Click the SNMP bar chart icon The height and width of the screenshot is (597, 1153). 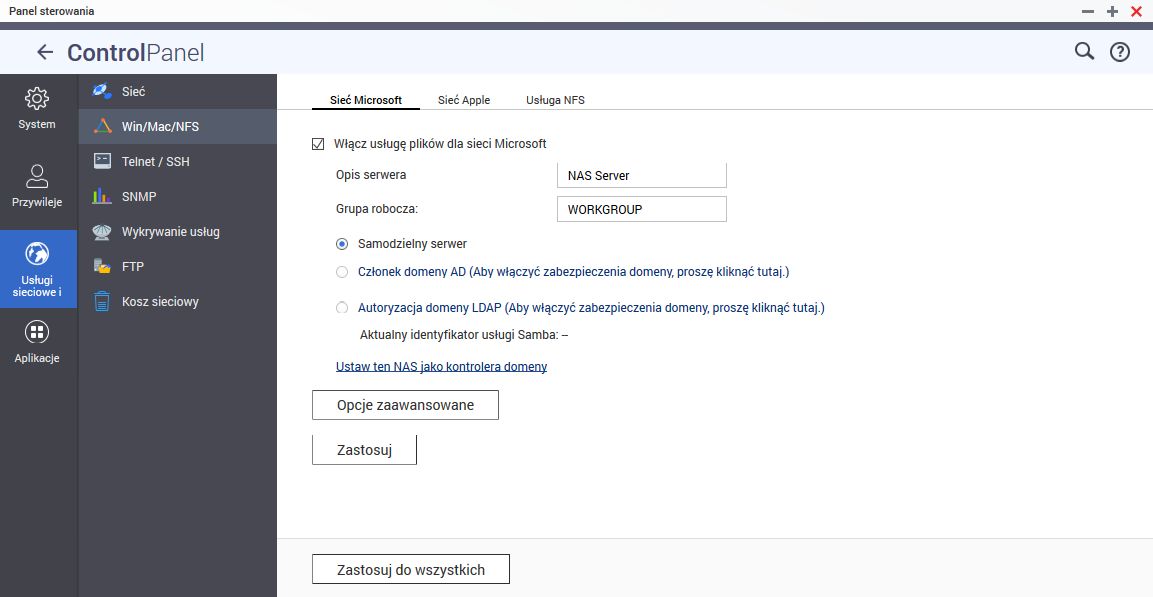(x=101, y=196)
